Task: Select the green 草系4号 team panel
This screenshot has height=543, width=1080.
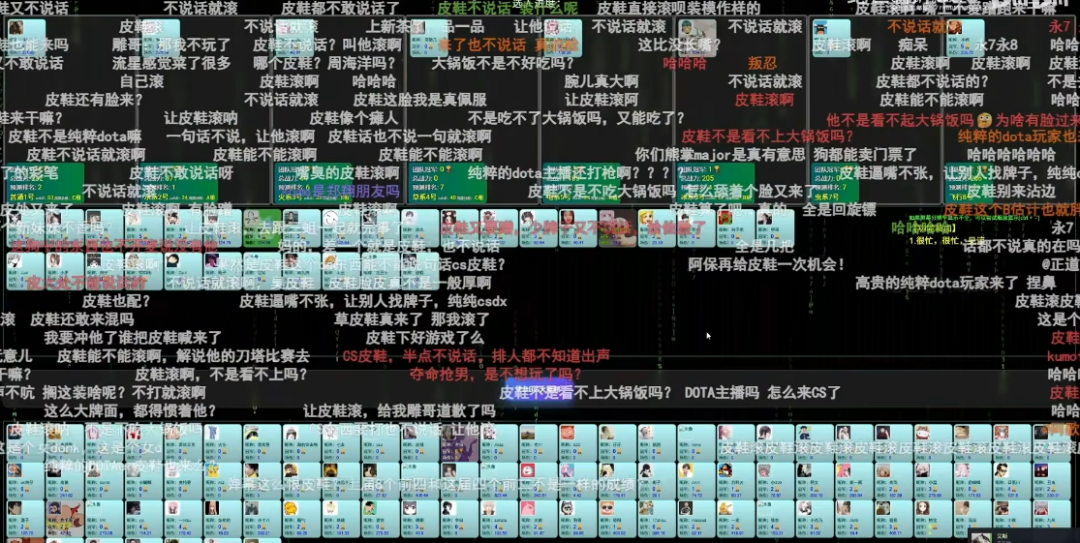Action: pyautogui.click(x=448, y=183)
